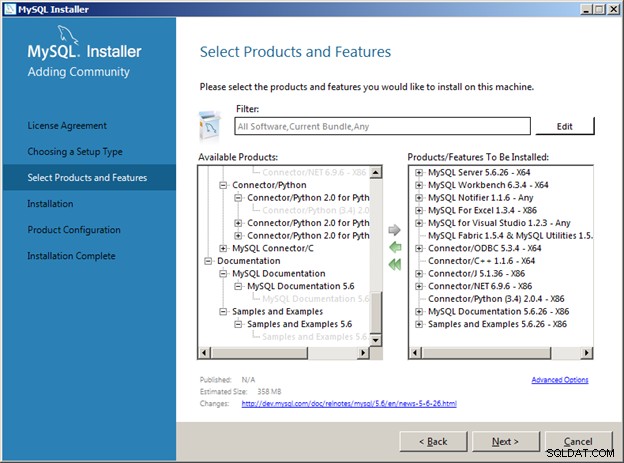Select the MySQL Documentation category
Image resolution: width=624 pixels, height=463 pixels.
coord(279,274)
